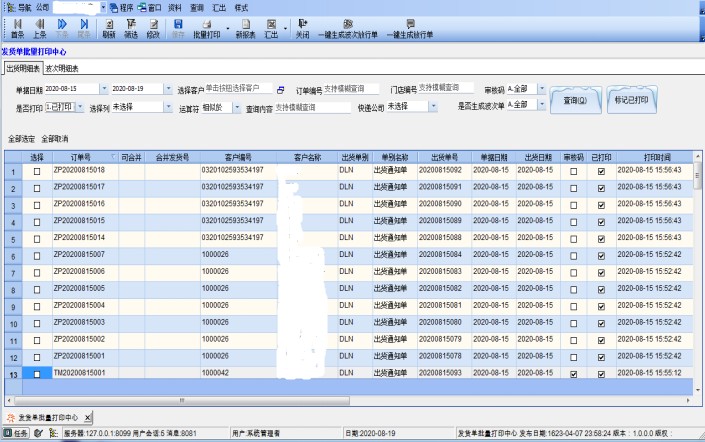Click the 批量打印 batch print icon
The image size is (705, 442).
click(x=207, y=29)
